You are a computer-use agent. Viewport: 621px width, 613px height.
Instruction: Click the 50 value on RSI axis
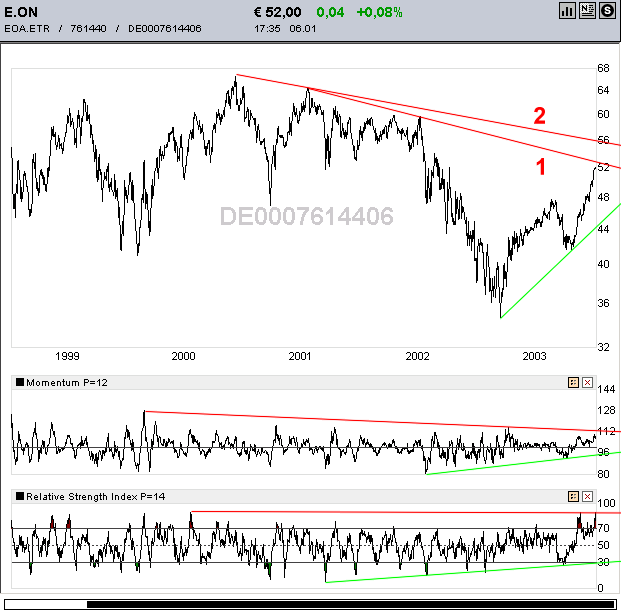point(603,545)
